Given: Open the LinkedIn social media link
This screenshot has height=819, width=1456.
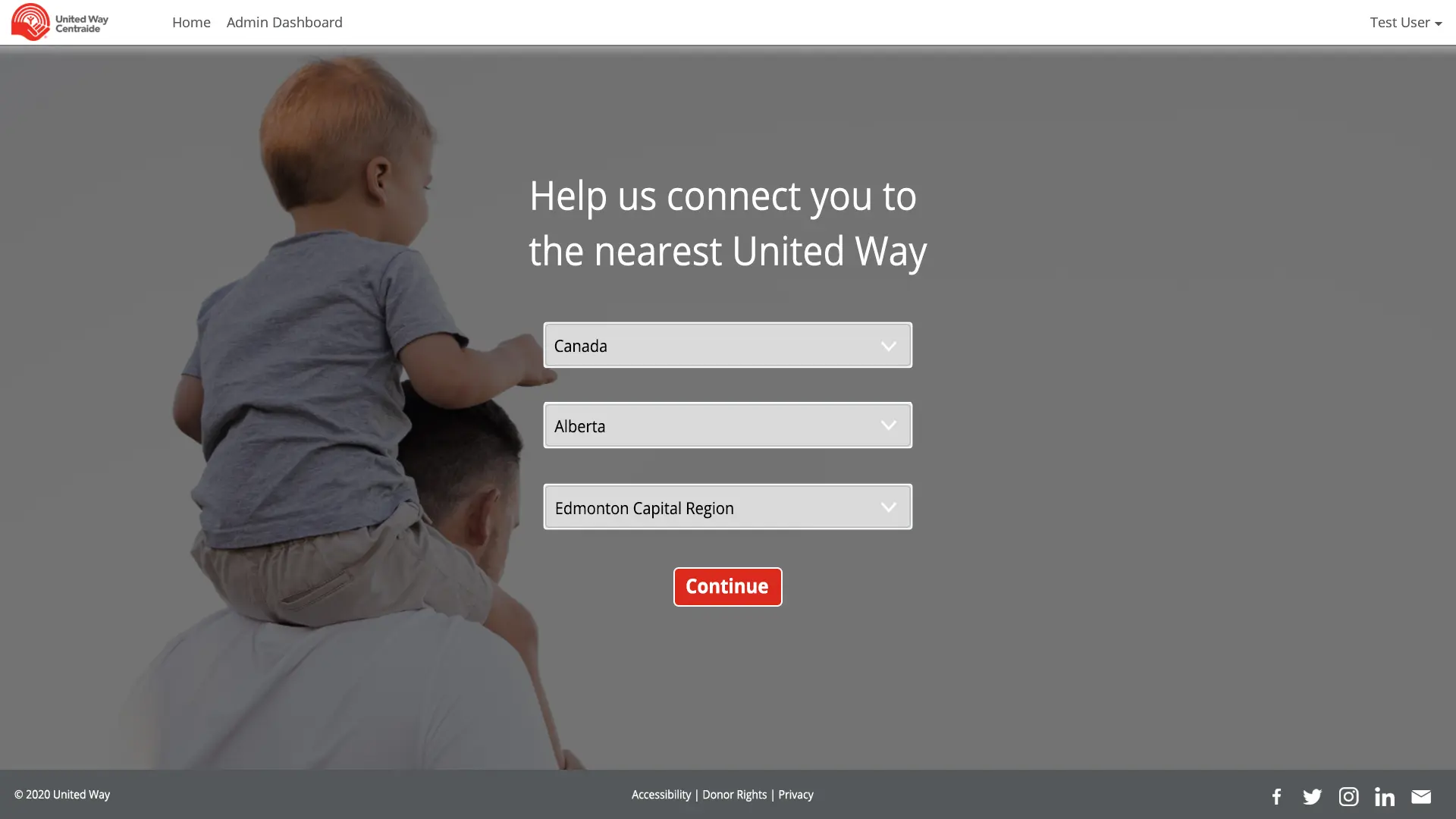Looking at the screenshot, I should click(x=1385, y=795).
